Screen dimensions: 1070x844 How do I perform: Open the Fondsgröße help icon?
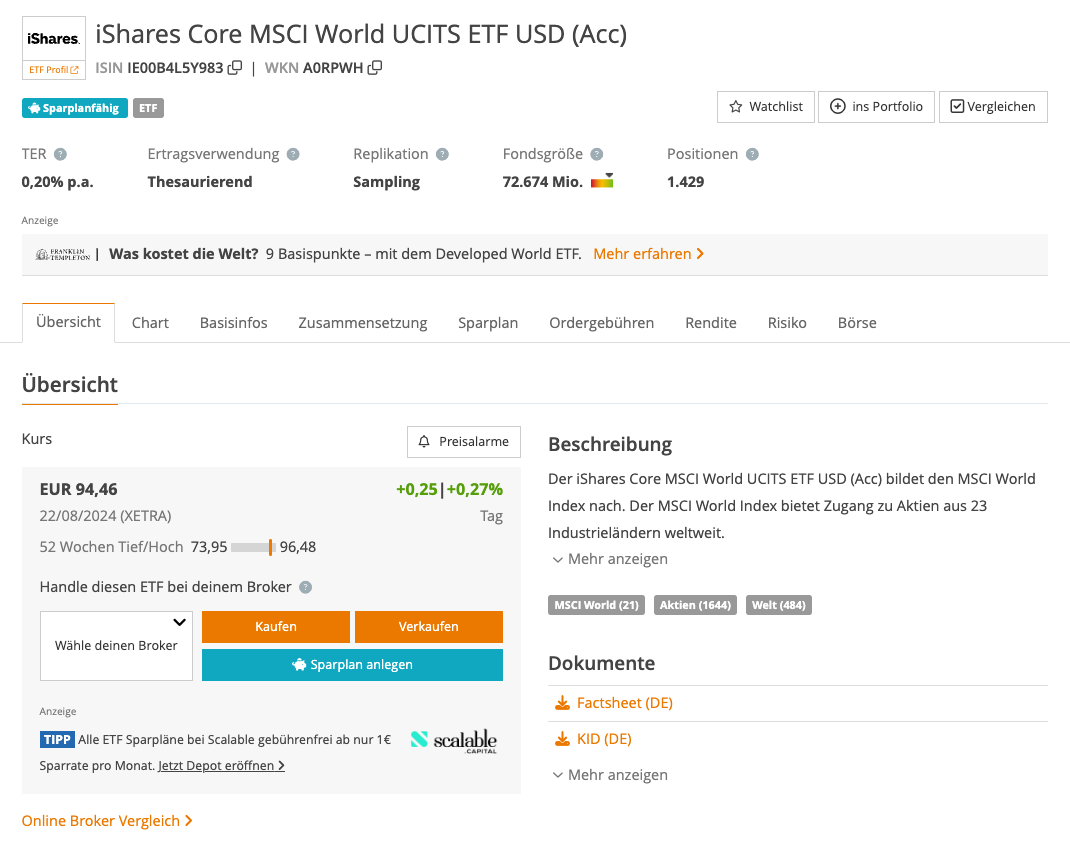pos(597,153)
